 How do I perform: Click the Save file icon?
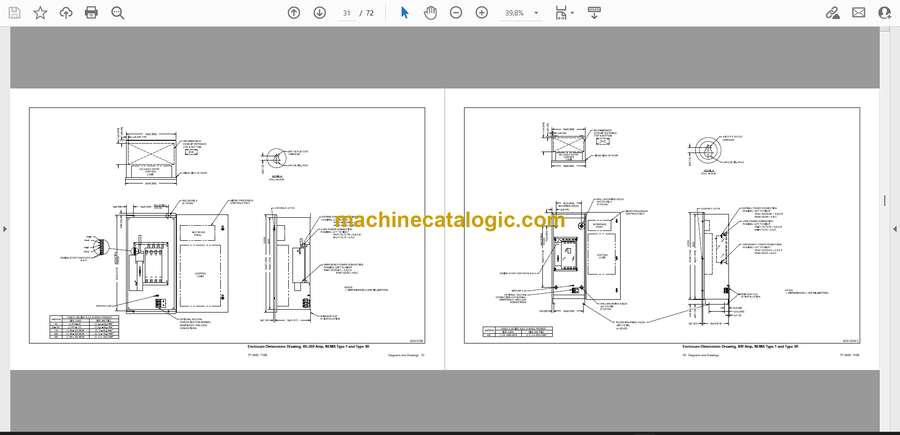[14, 13]
